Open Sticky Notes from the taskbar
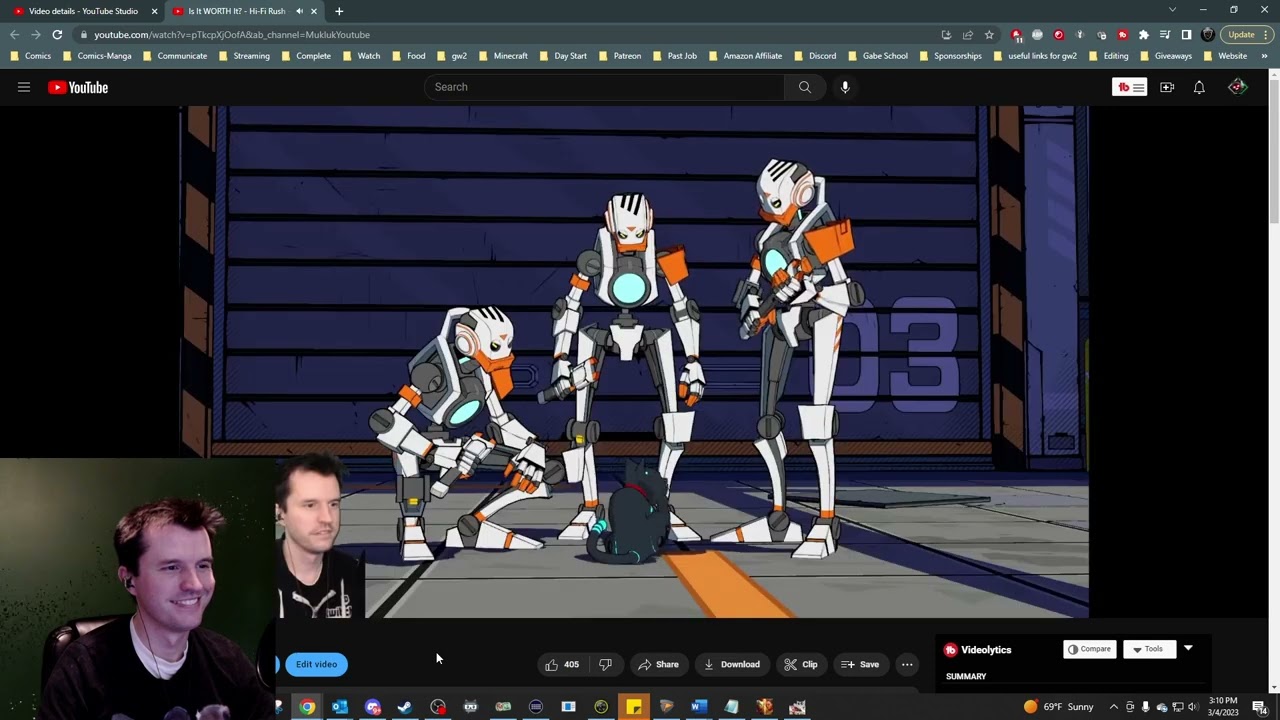Viewport: 1280px width, 720px height. (x=634, y=707)
